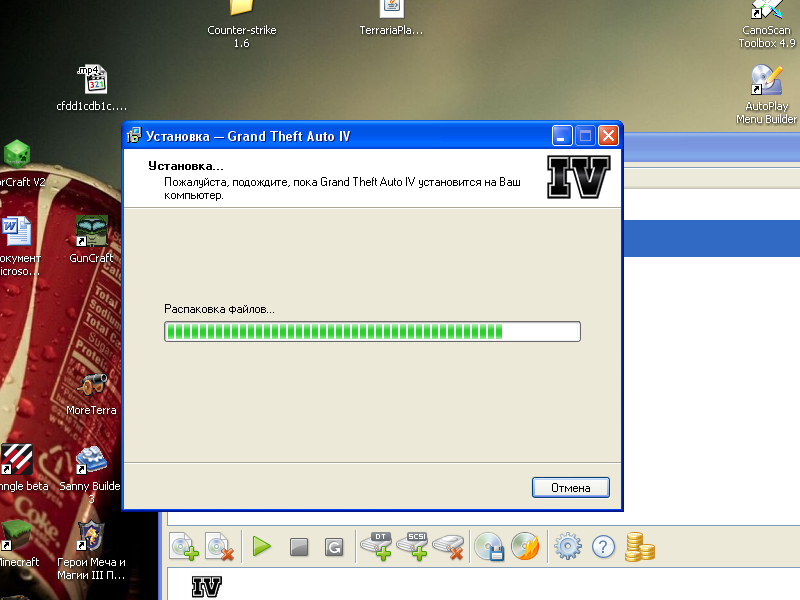Remove virtual drive icon
The width and height of the screenshot is (800, 600).
(448, 547)
